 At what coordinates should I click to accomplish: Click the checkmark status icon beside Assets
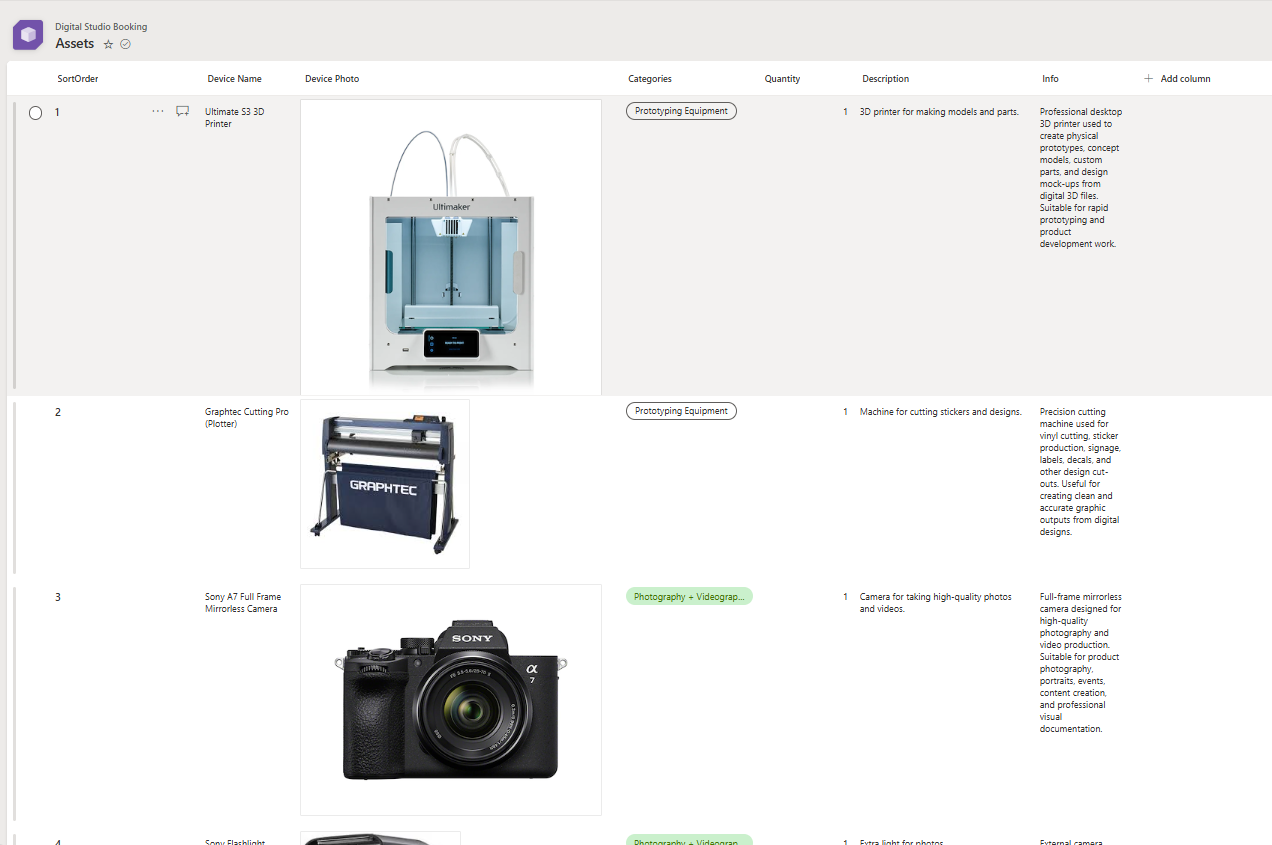(125, 44)
